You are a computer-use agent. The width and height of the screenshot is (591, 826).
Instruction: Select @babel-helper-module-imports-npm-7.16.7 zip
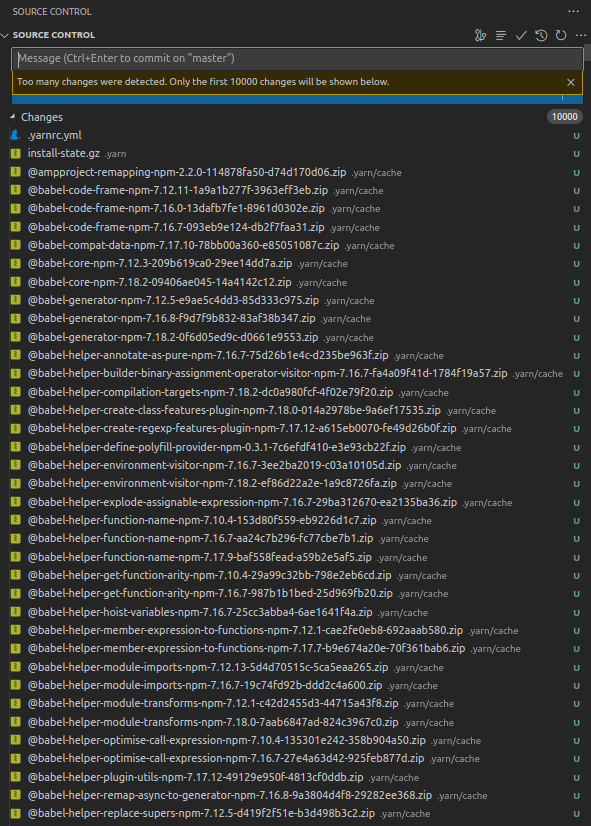coord(205,686)
